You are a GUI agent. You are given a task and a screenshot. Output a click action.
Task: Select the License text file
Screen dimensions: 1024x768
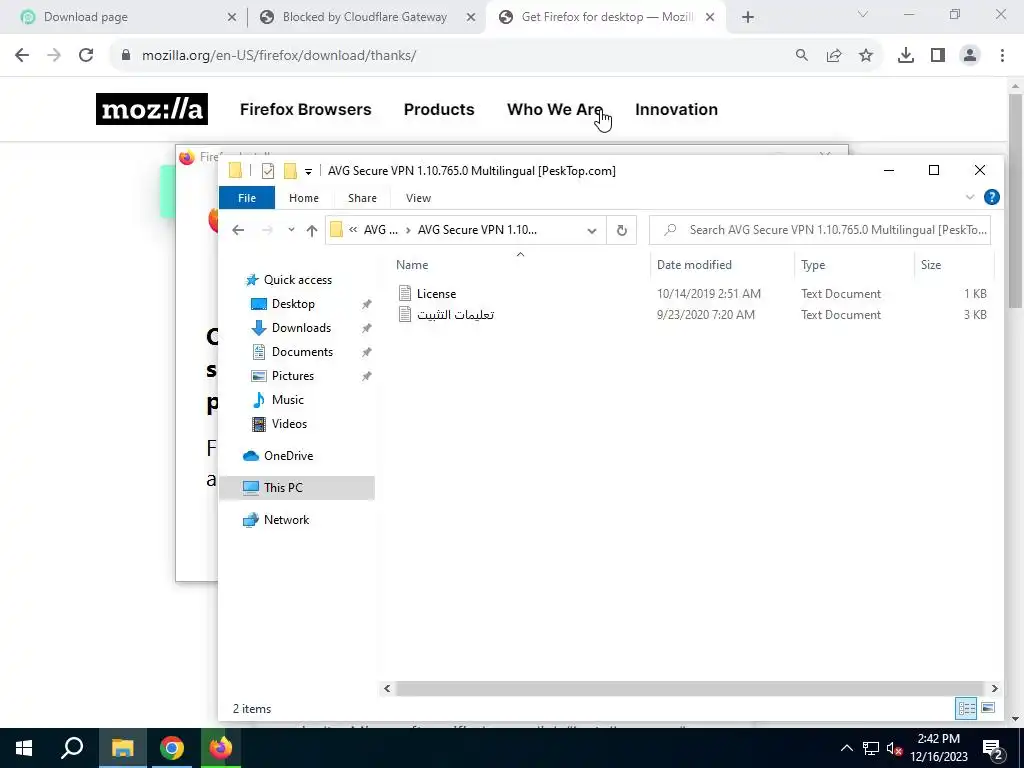(436, 294)
